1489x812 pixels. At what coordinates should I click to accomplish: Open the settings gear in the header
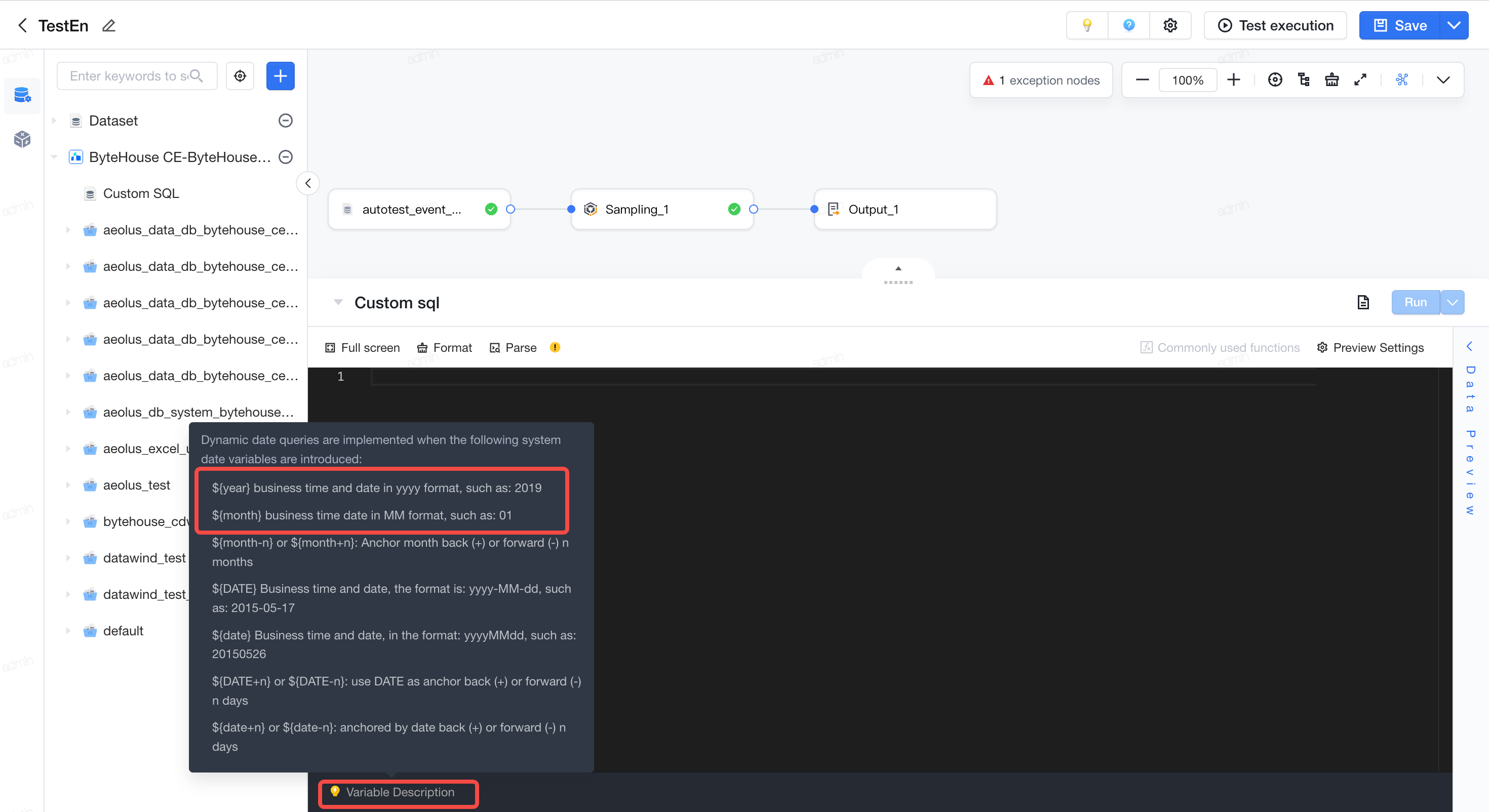(x=1170, y=25)
